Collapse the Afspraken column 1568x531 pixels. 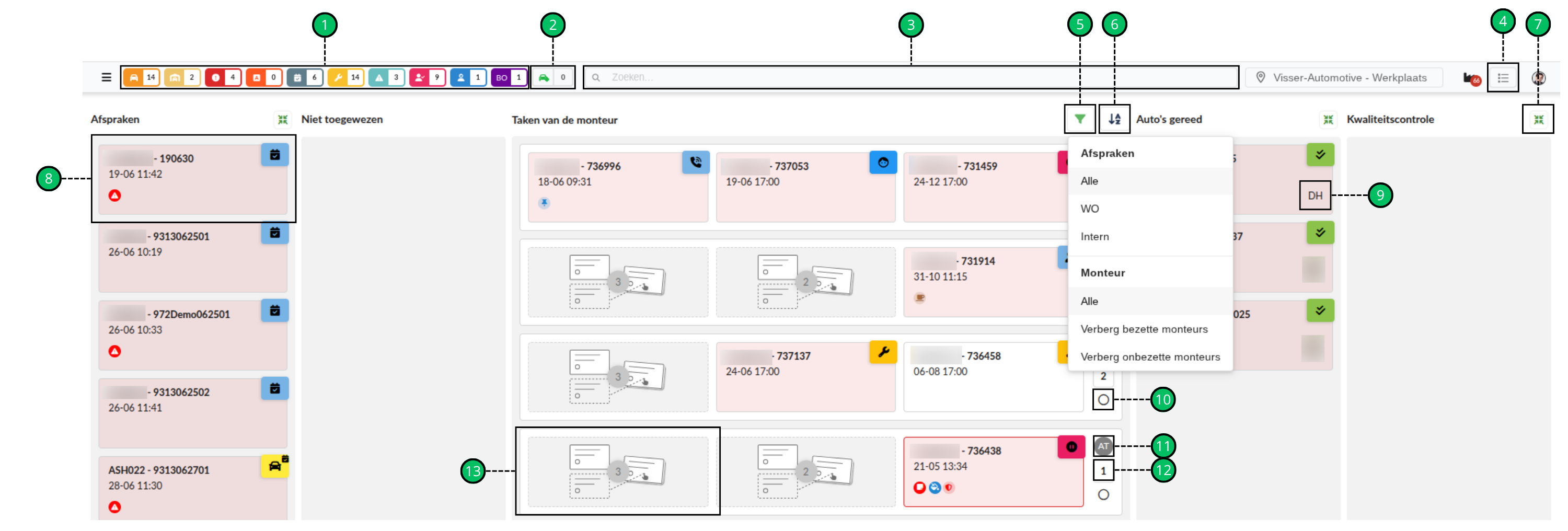282,119
